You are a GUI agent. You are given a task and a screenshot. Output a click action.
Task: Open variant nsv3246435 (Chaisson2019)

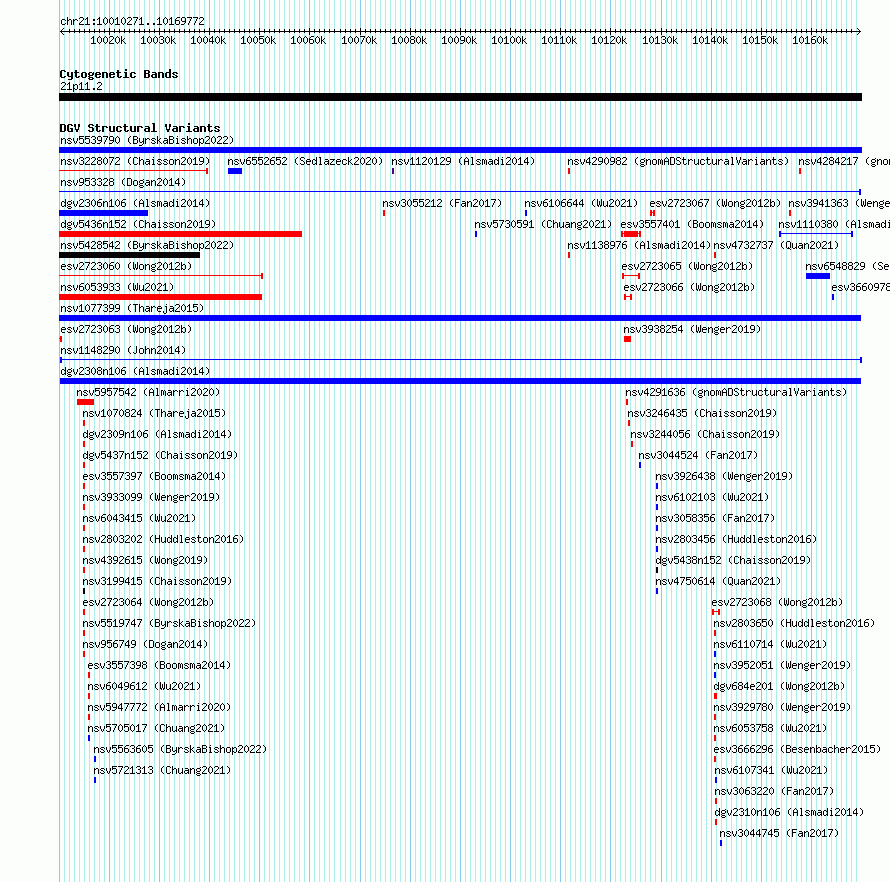[702, 413]
